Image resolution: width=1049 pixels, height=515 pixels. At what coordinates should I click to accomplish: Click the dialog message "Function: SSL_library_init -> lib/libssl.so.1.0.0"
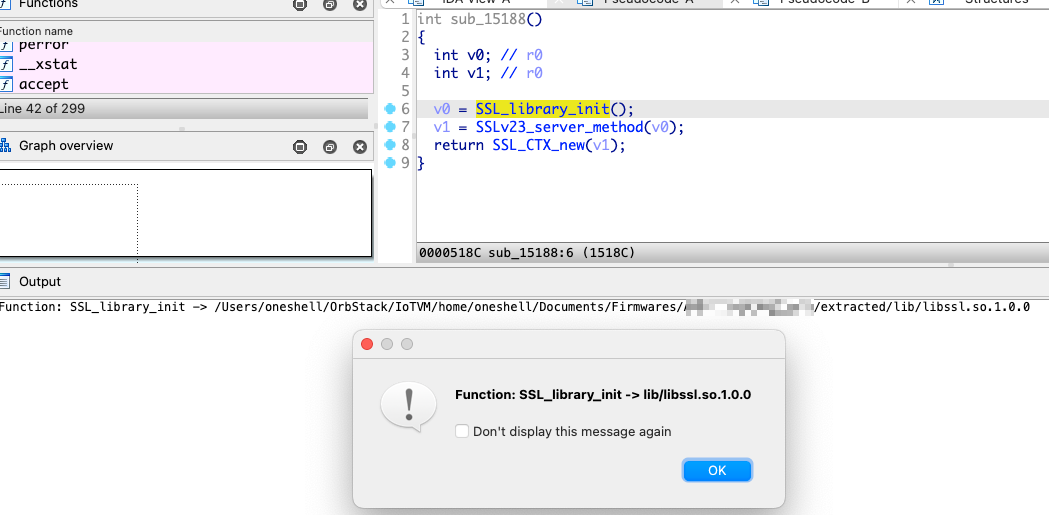pos(603,395)
